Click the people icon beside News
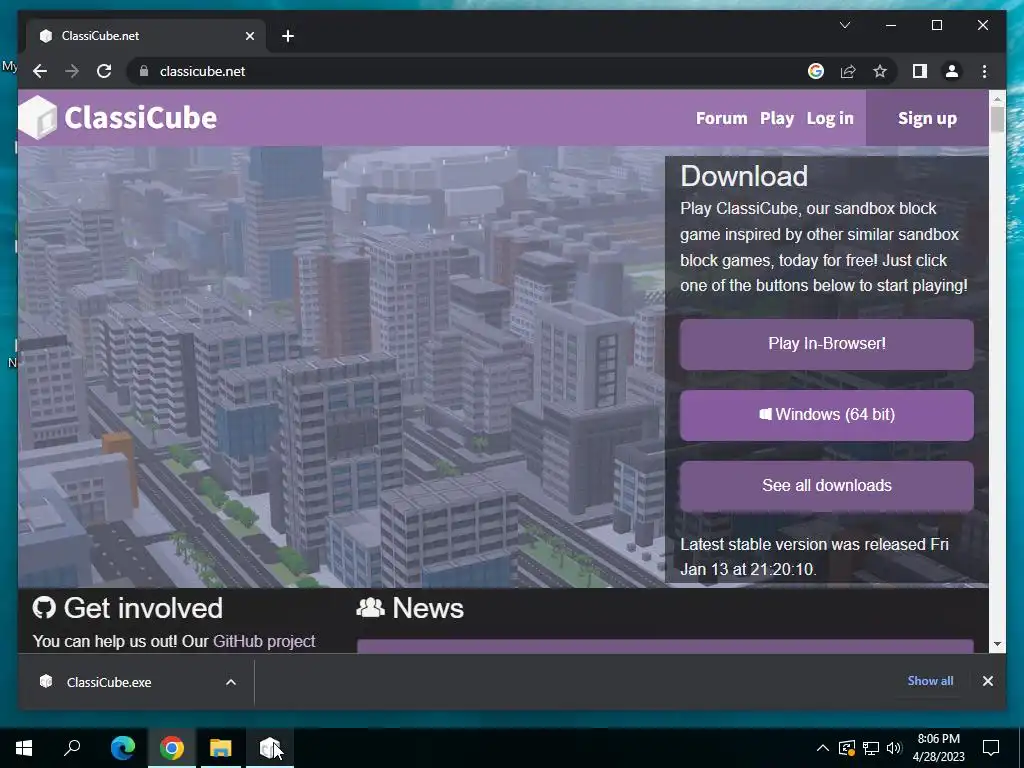1024x768 pixels. (x=370, y=608)
